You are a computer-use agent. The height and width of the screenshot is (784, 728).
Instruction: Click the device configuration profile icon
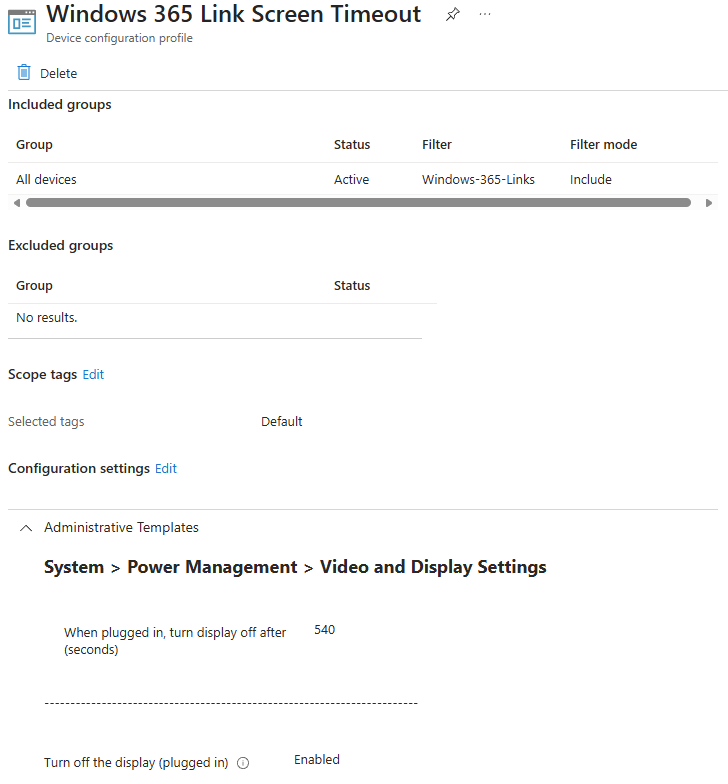pos(22,22)
